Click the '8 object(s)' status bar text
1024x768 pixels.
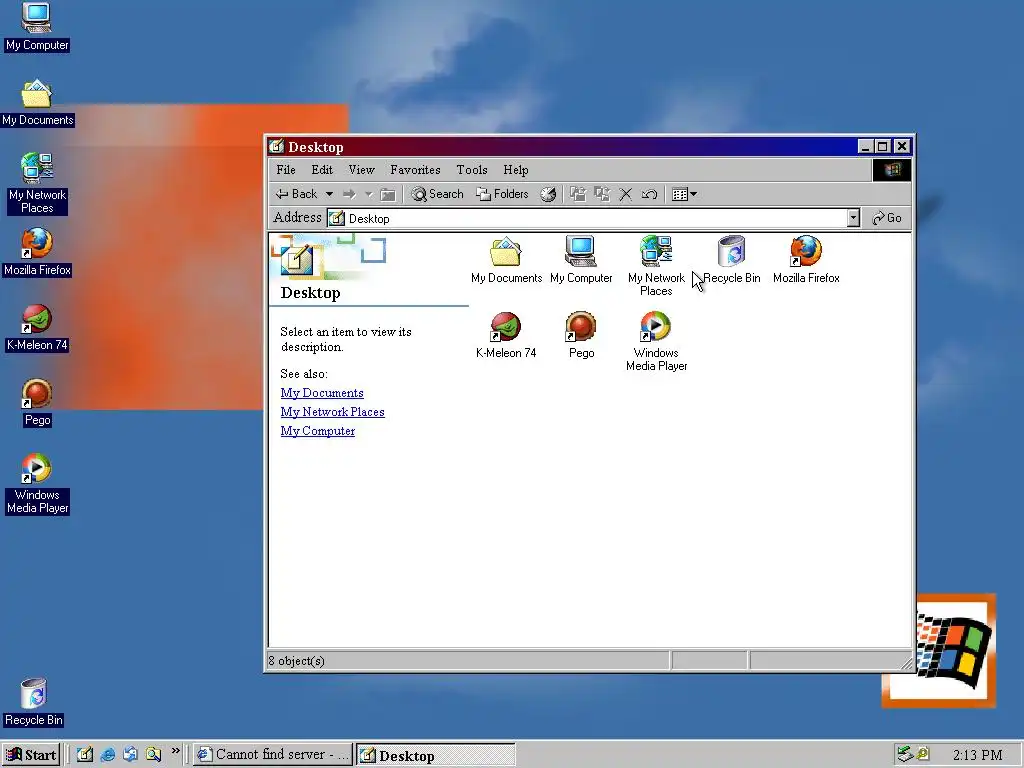[296, 661]
